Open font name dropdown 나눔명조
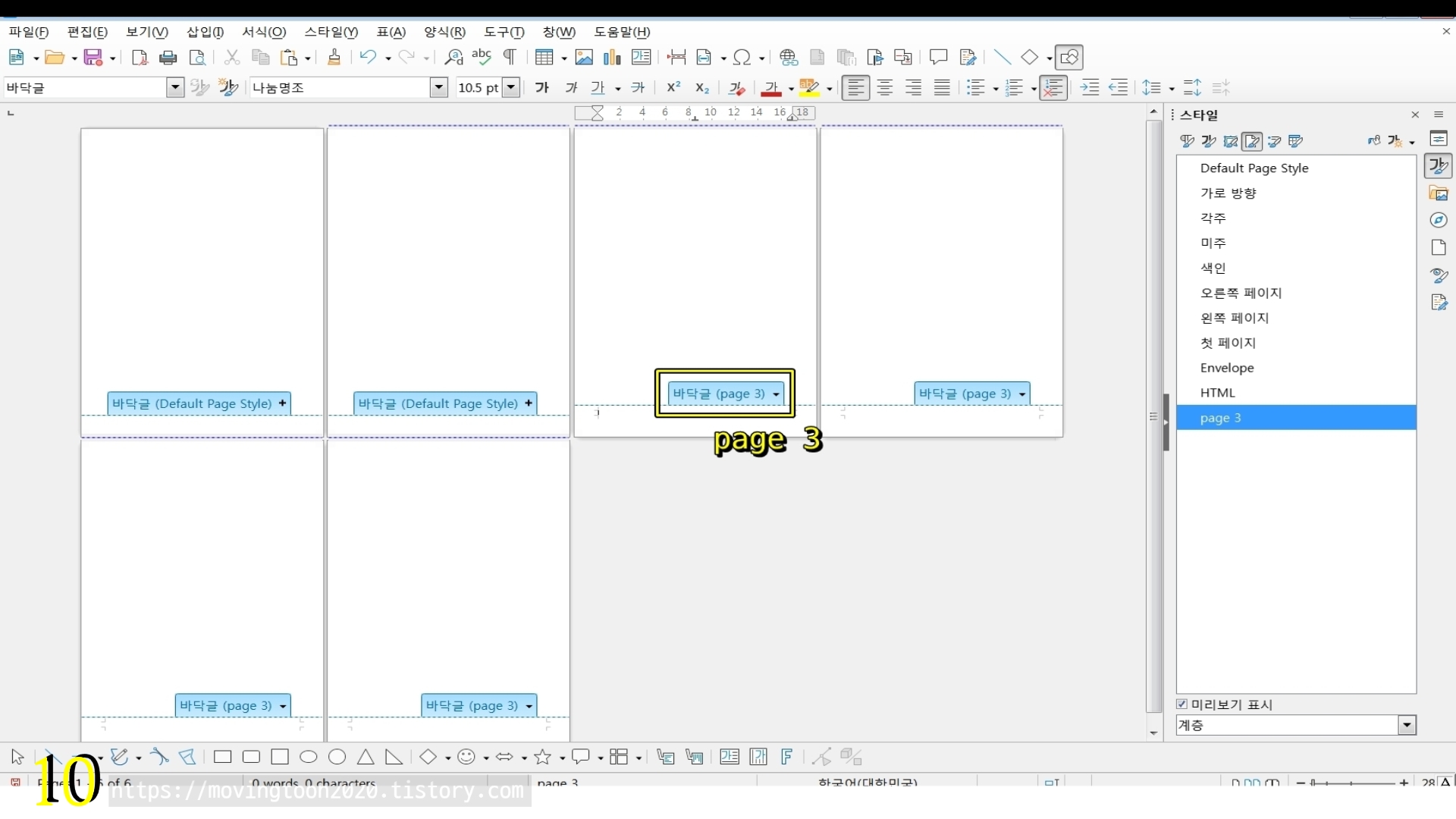 click(439, 88)
